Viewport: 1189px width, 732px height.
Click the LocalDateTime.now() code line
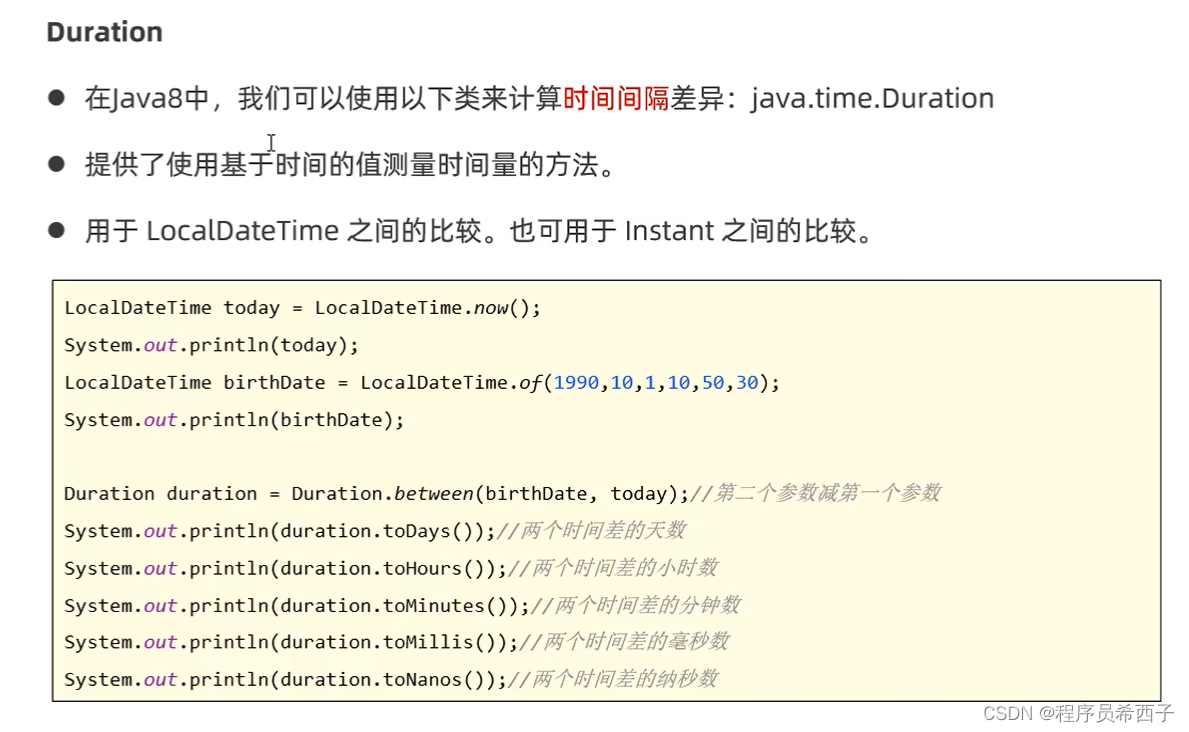(x=300, y=307)
